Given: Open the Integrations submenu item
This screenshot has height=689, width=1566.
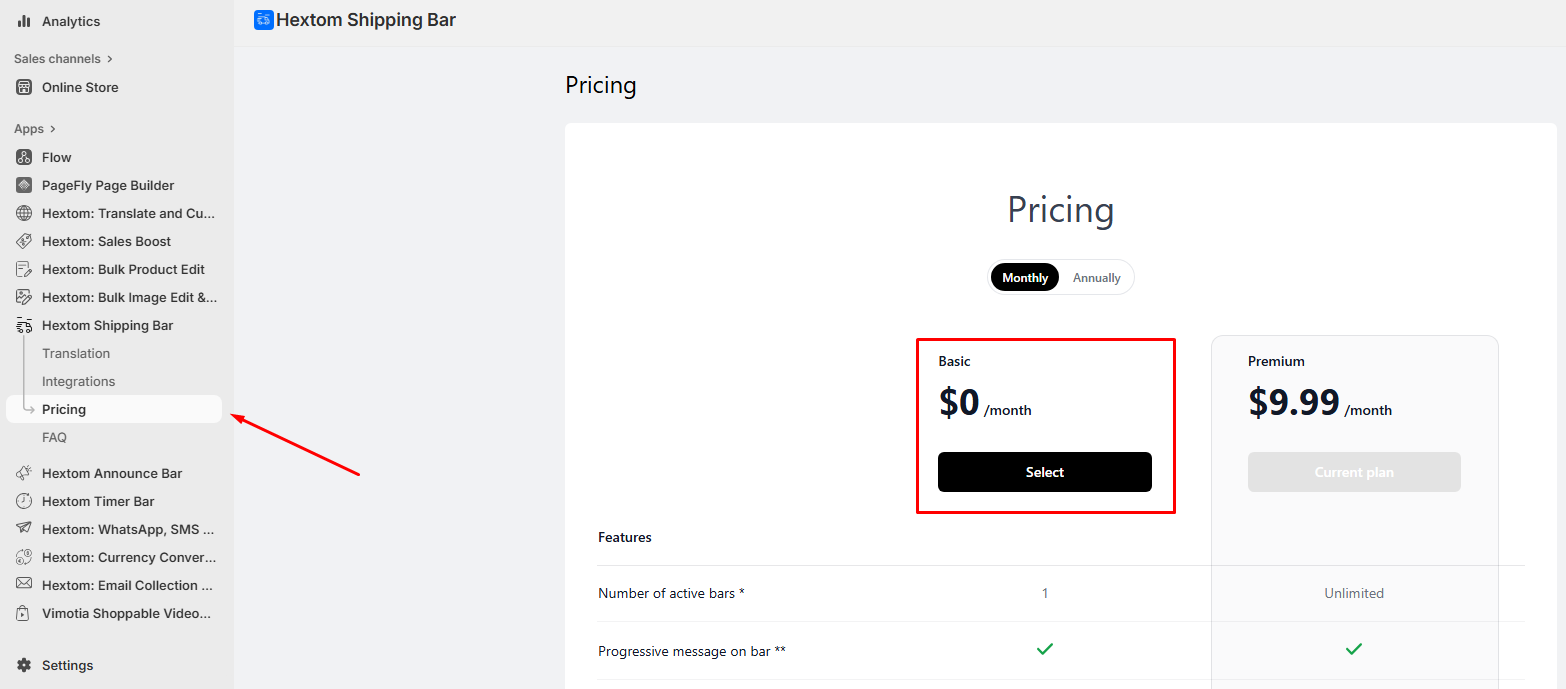Looking at the screenshot, I should click(x=78, y=381).
